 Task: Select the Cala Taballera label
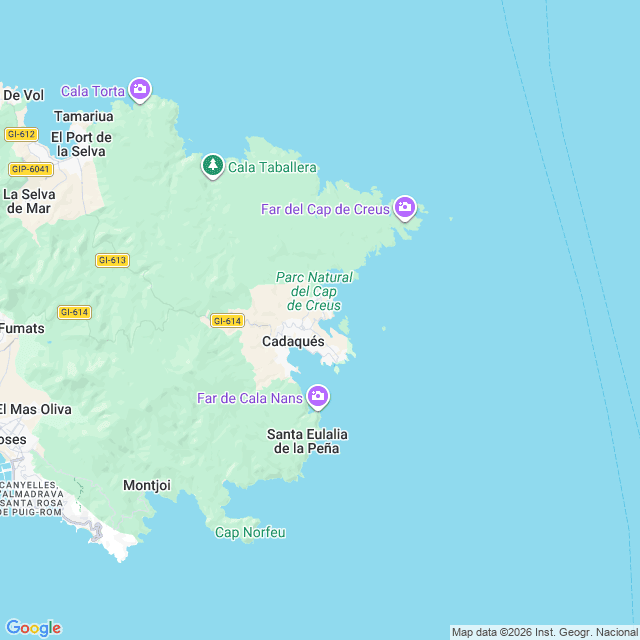coord(272,167)
